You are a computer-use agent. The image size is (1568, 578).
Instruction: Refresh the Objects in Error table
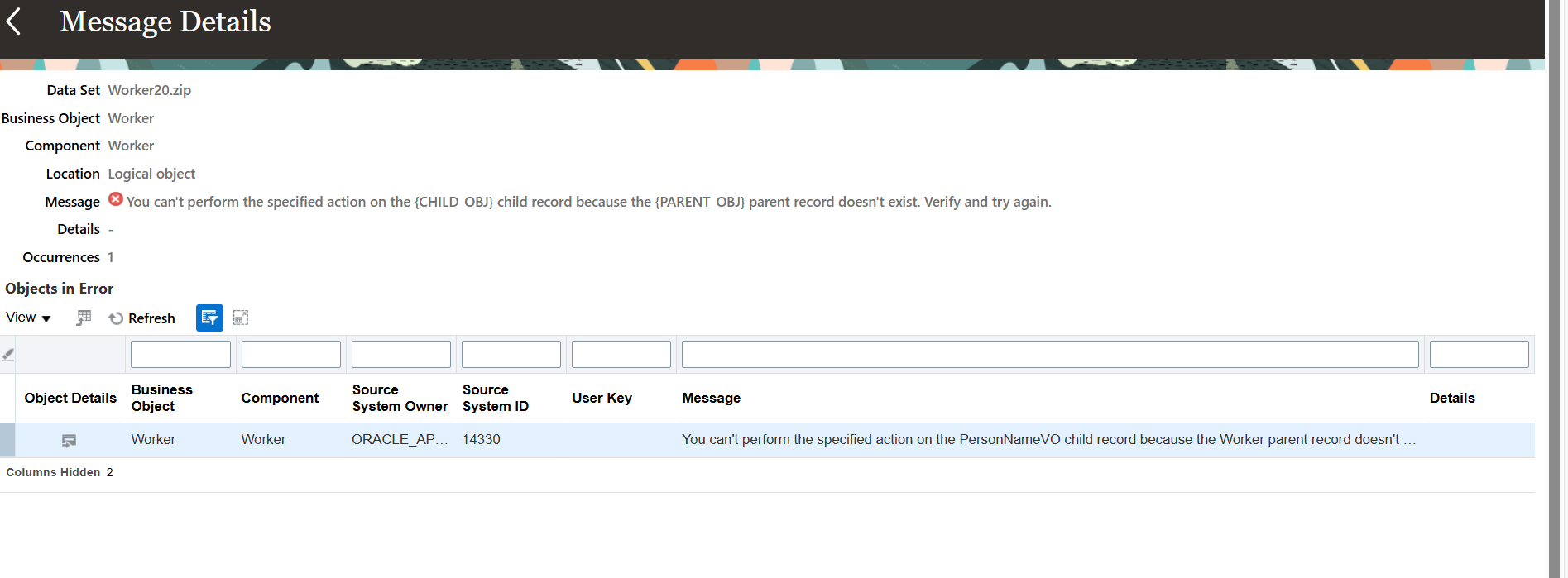141,318
